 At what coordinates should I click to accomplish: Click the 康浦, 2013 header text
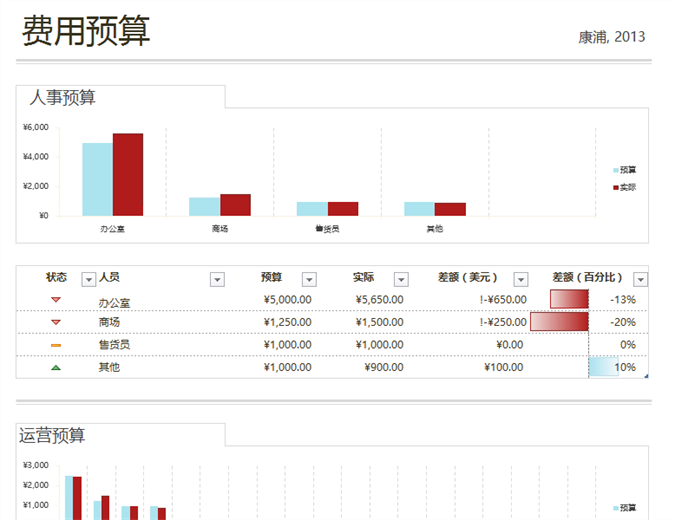tap(611, 37)
